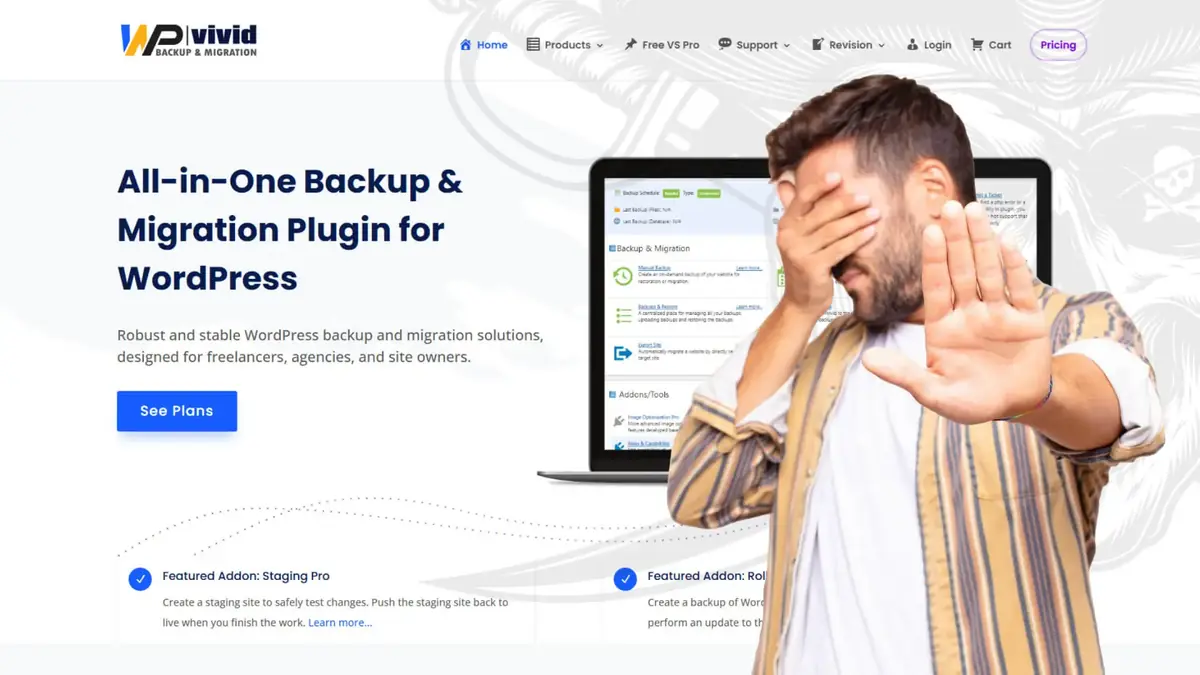
Task: Click the user icon beside Login
Action: click(912, 44)
